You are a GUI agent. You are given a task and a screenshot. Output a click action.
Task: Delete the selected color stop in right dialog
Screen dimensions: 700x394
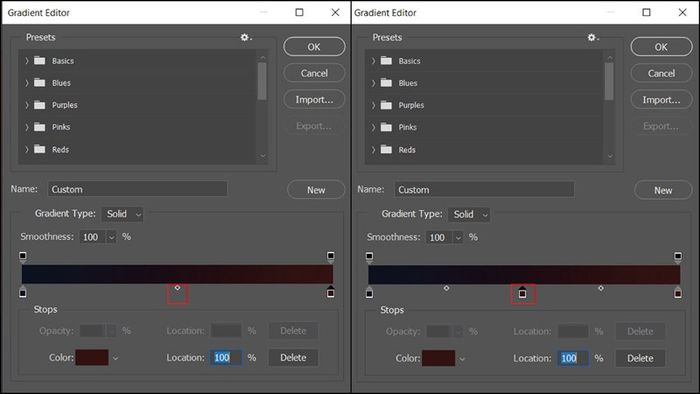(x=640, y=358)
